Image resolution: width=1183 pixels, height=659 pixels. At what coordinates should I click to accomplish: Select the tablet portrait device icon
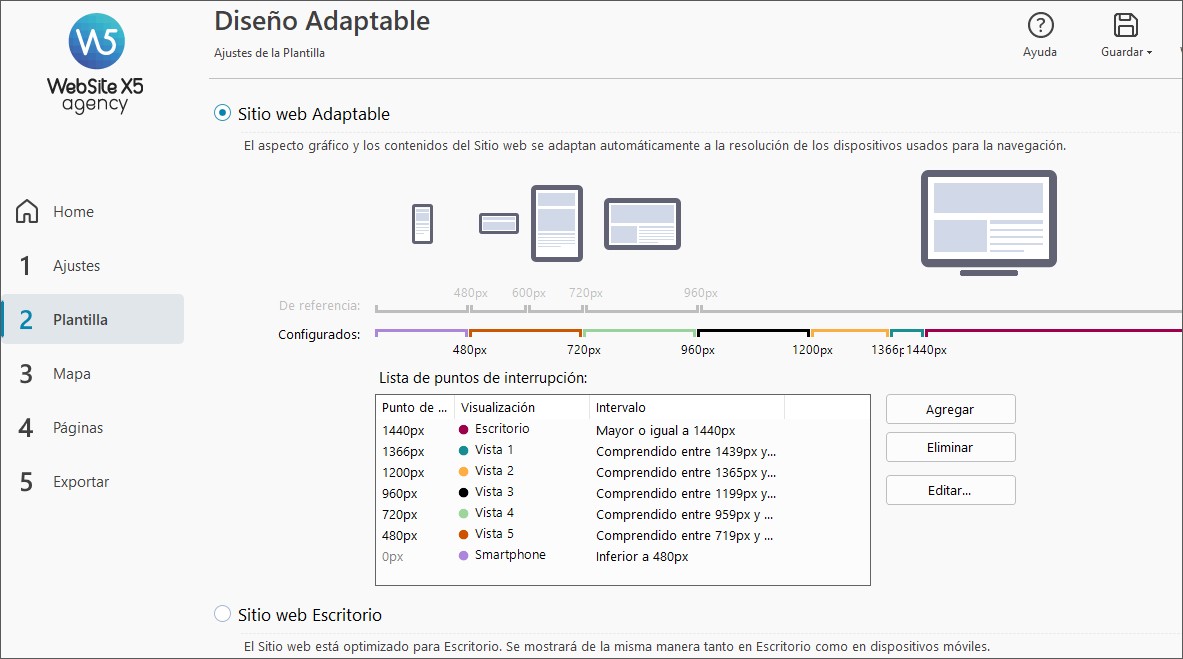[x=556, y=223]
